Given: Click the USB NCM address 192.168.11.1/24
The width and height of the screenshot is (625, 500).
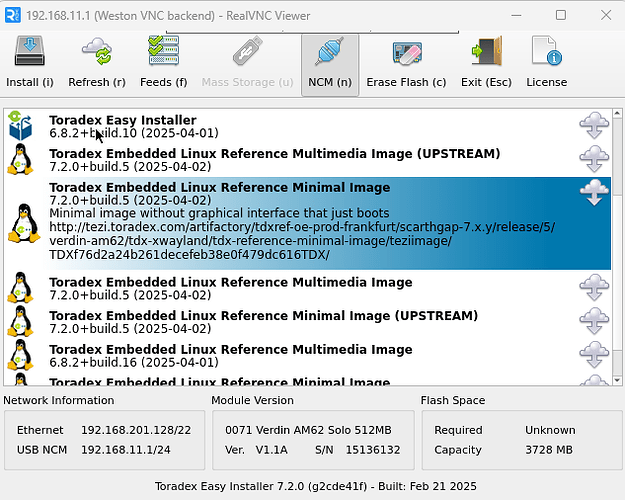Looking at the screenshot, I should coord(126,450).
